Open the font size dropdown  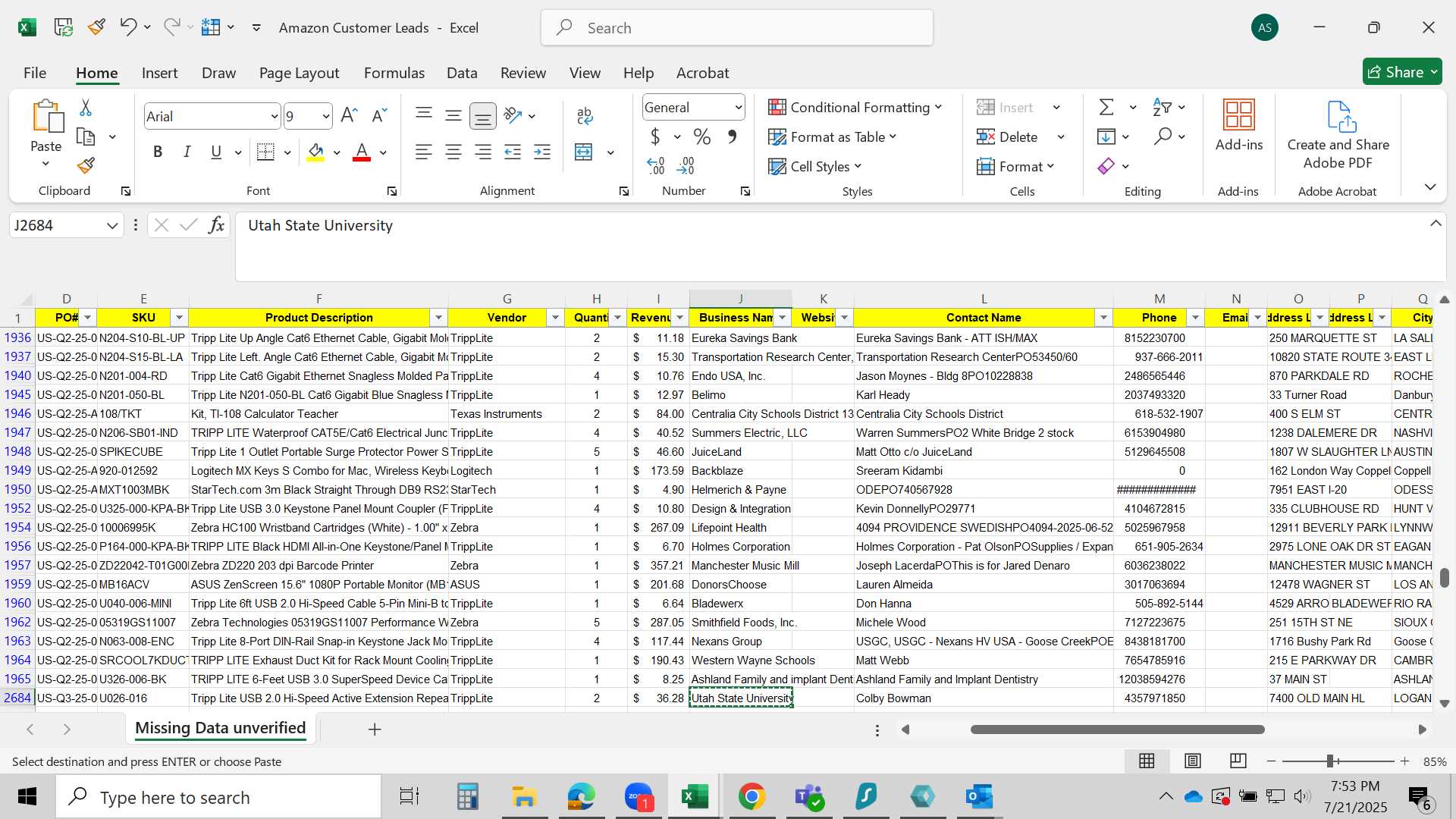(326, 116)
